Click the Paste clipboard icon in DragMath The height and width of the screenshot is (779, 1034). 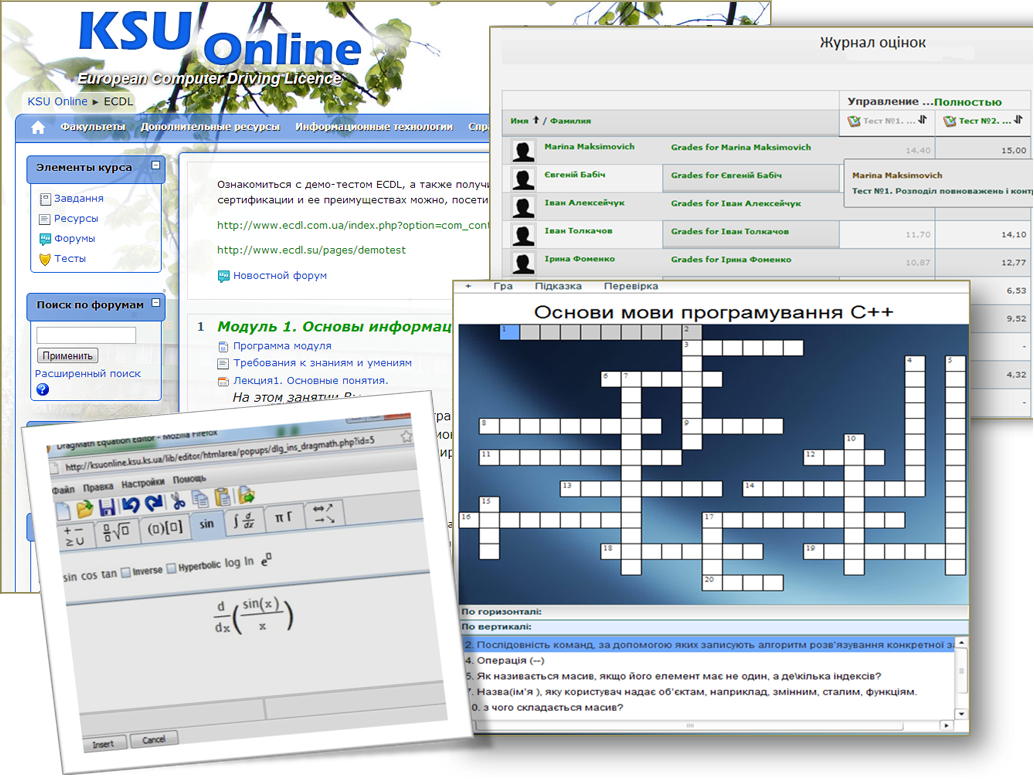(222, 496)
